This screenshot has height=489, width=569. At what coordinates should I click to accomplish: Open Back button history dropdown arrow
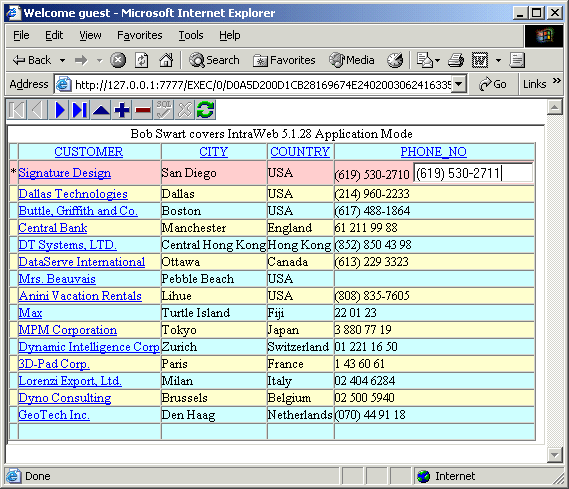pyautogui.click(x=62, y=60)
